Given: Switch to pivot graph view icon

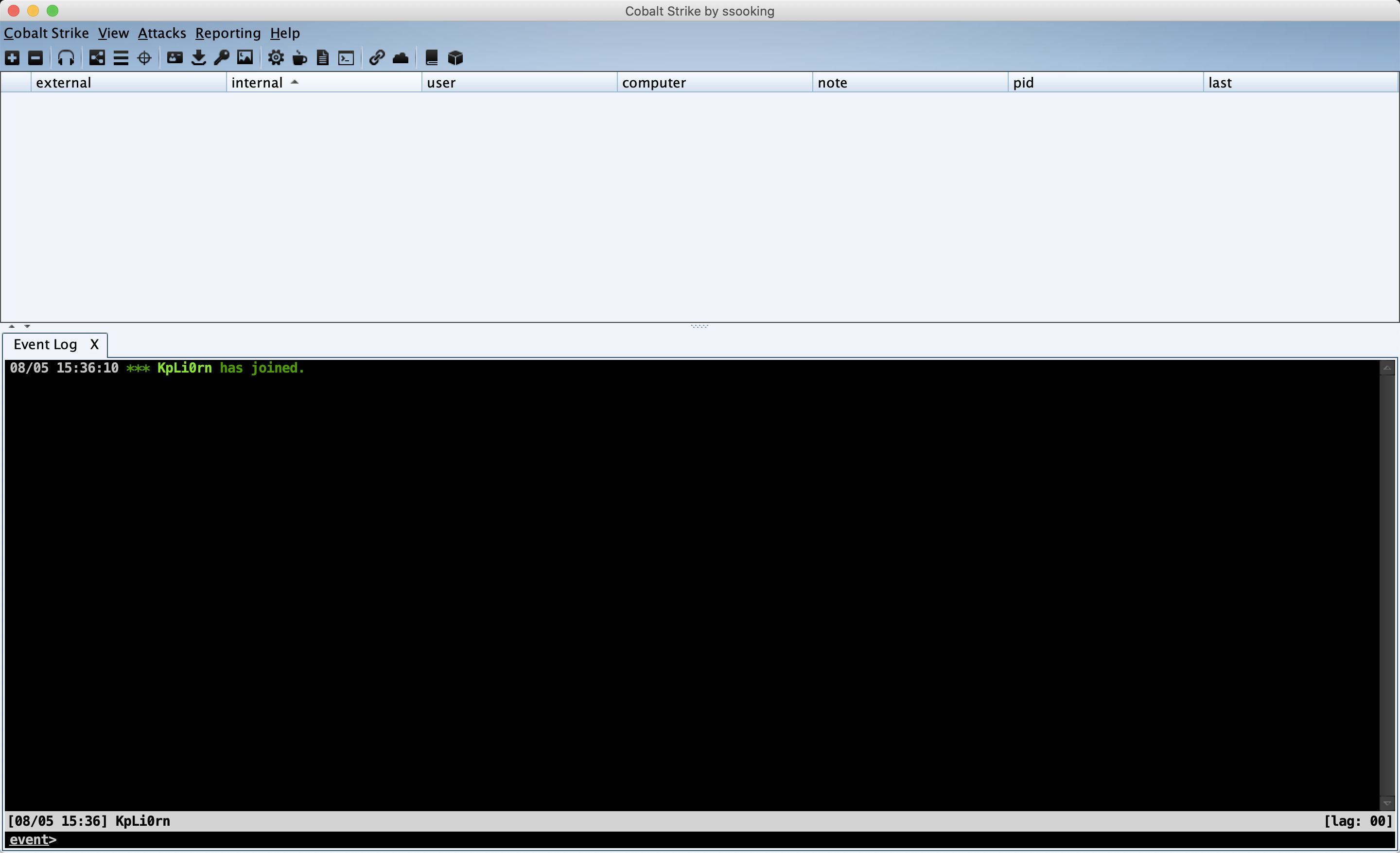Looking at the screenshot, I should pyautogui.click(x=97, y=58).
